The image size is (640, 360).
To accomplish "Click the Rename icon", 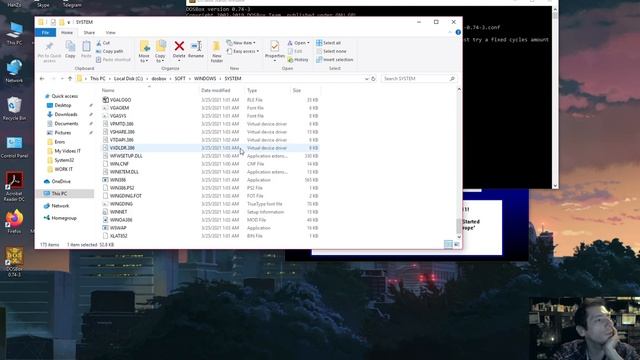I will [x=196, y=46].
